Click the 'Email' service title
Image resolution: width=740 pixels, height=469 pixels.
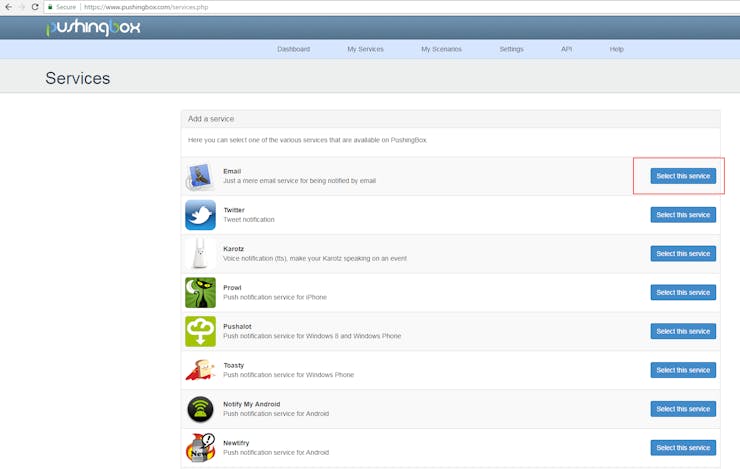coord(232,171)
